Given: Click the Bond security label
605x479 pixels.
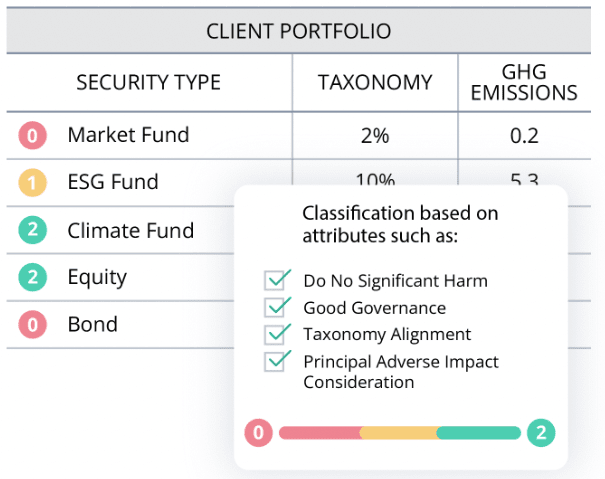Looking at the screenshot, I should click(x=92, y=325).
